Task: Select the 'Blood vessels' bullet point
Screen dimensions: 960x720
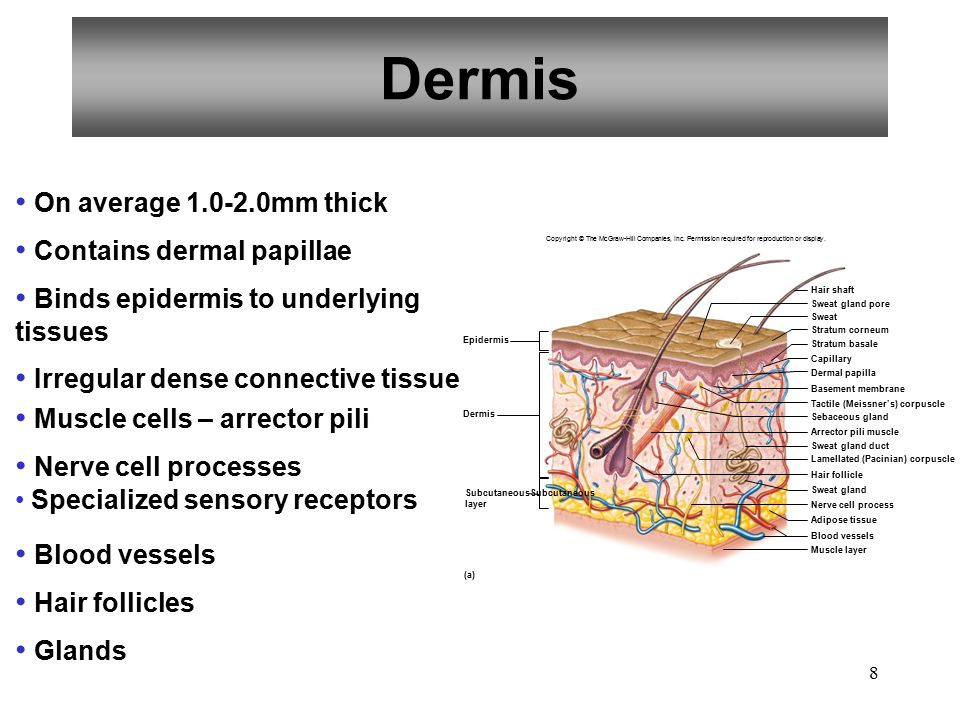Action: tap(125, 555)
